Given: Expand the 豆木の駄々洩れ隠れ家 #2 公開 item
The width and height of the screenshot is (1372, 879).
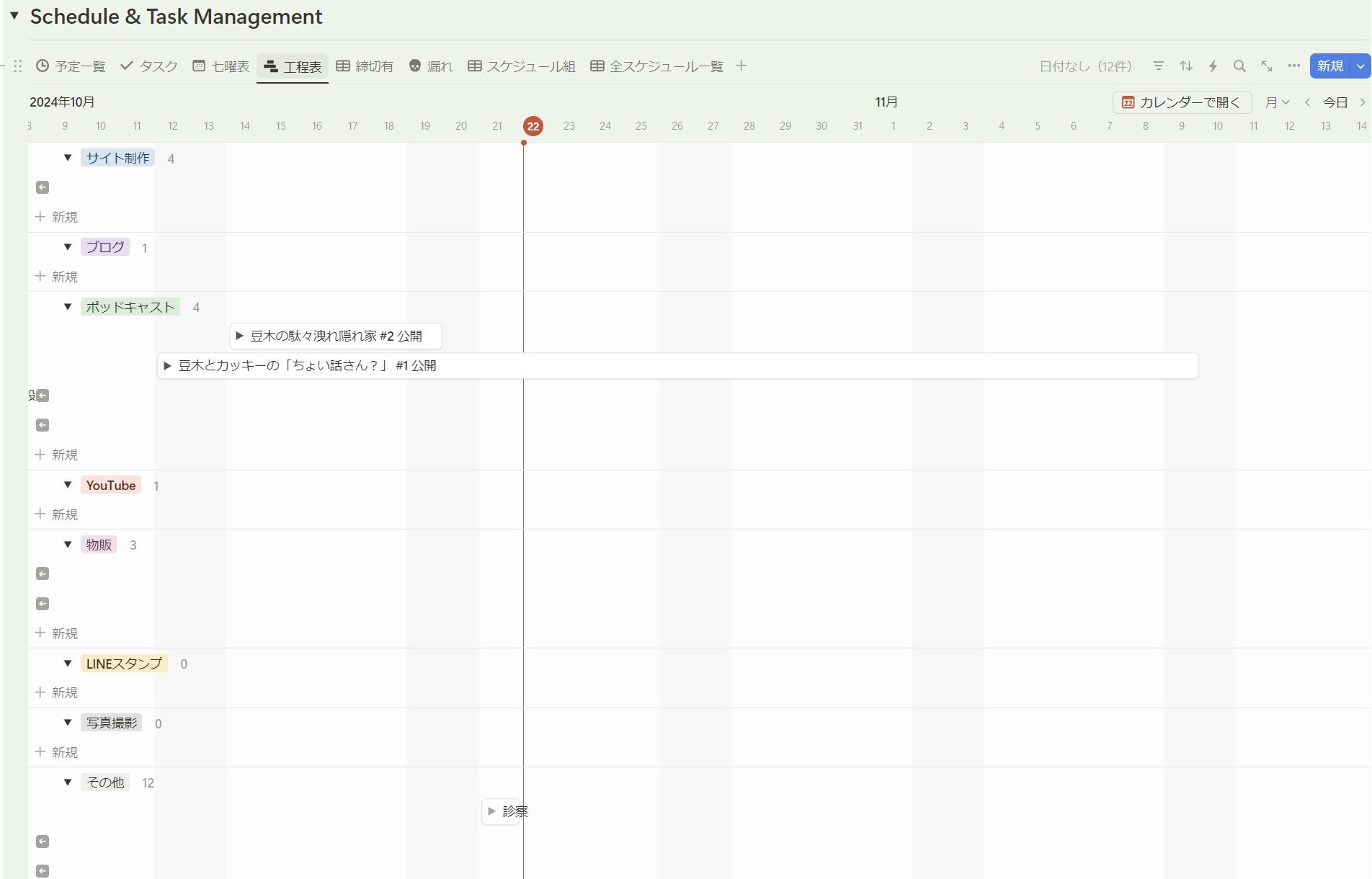Looking at the screenshot, I should [x=240, y=336].
